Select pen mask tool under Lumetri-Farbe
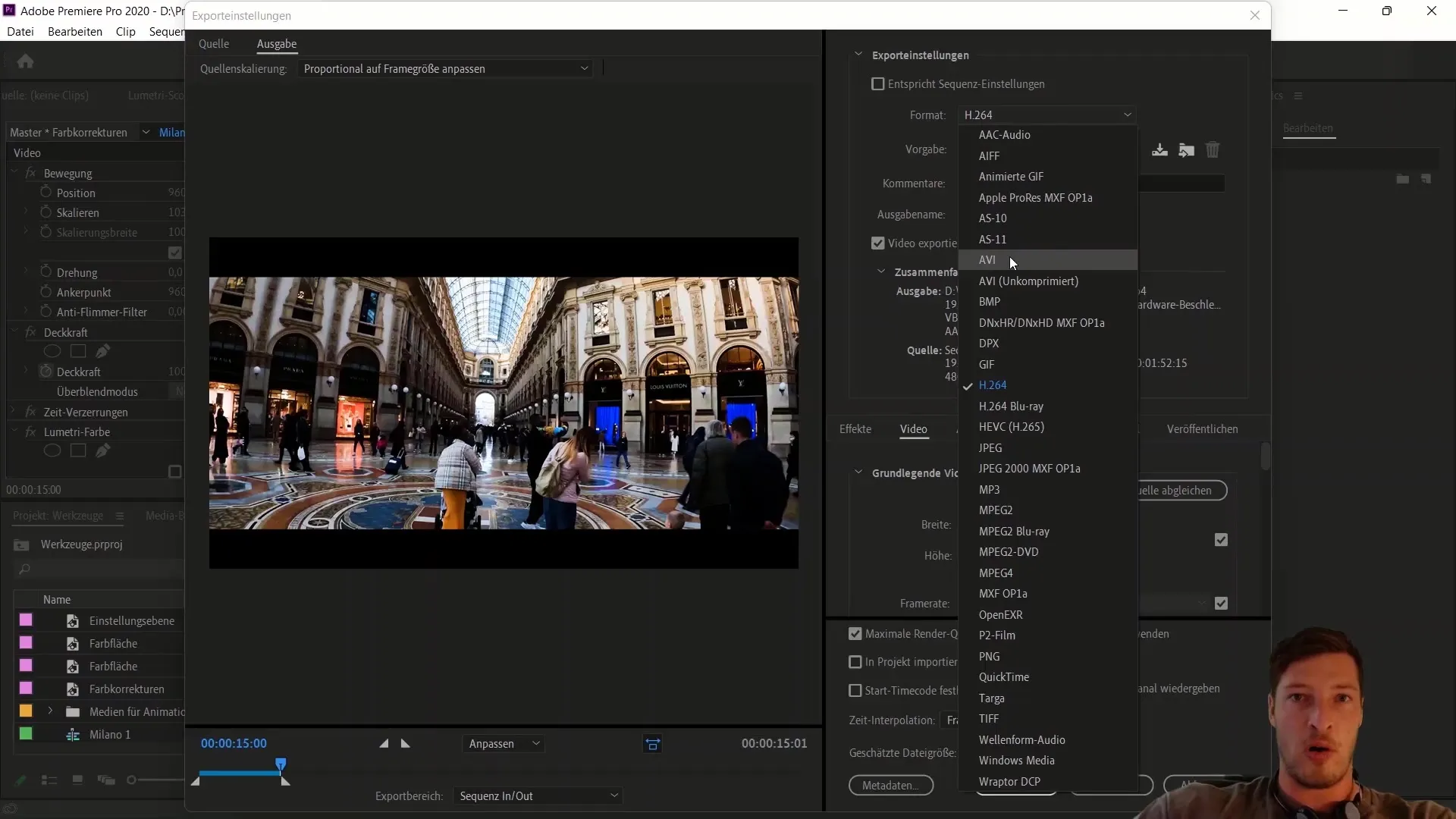The height and width of the screenshot is (819, 1456). tap(103, 450)
